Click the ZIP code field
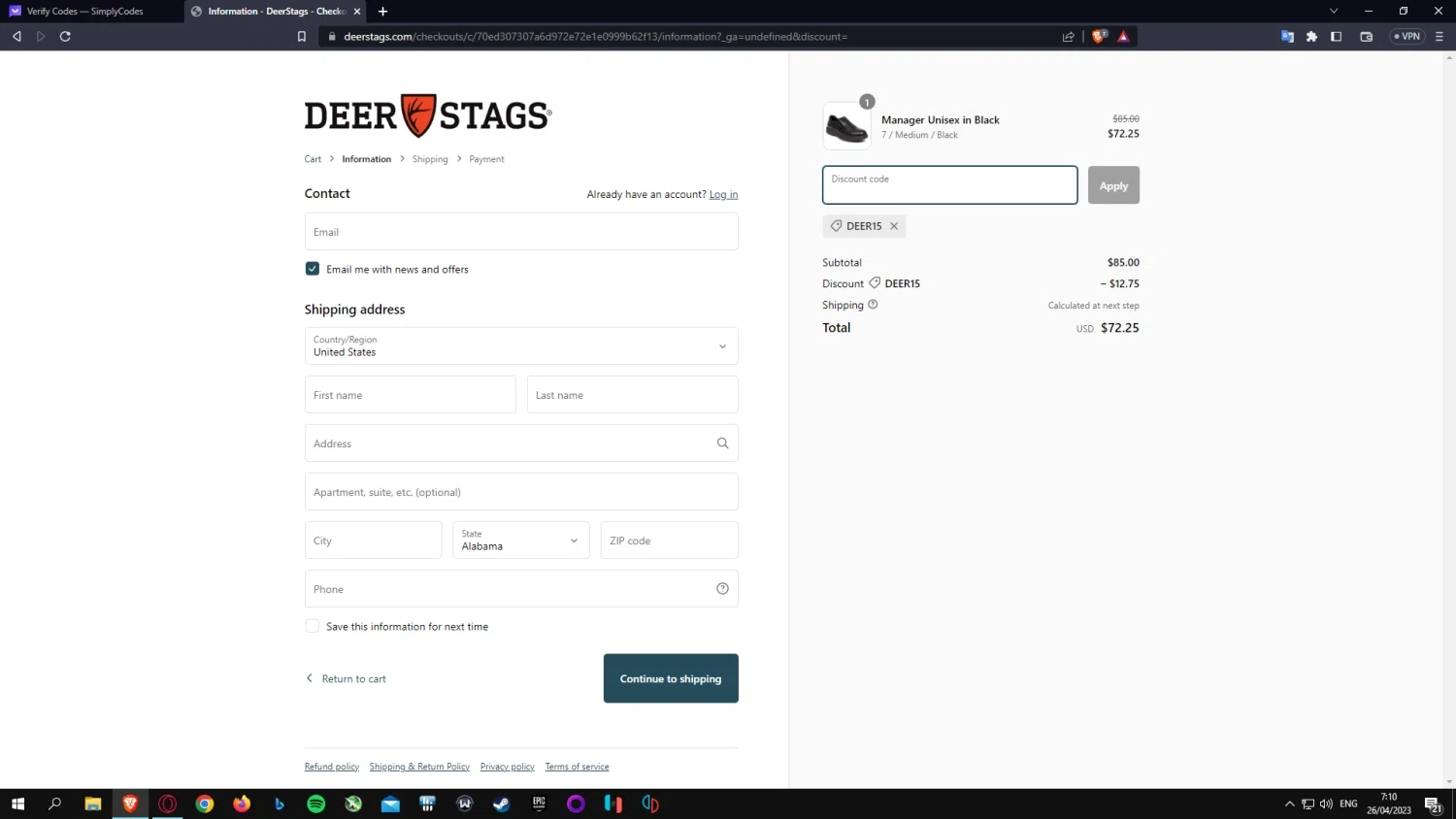This screenshot has width=1456, height=819. 669,541
